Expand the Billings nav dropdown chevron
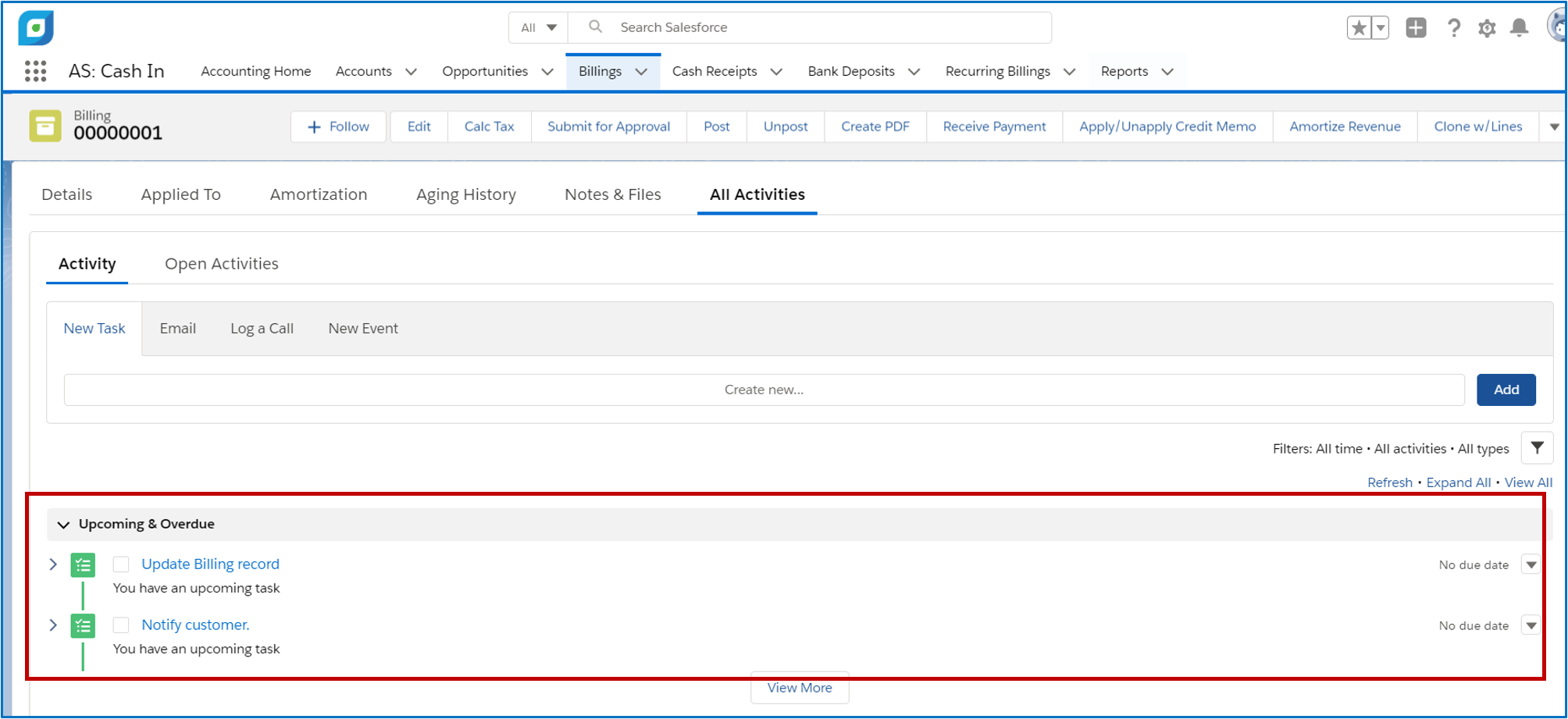 (x=641, y=72)
